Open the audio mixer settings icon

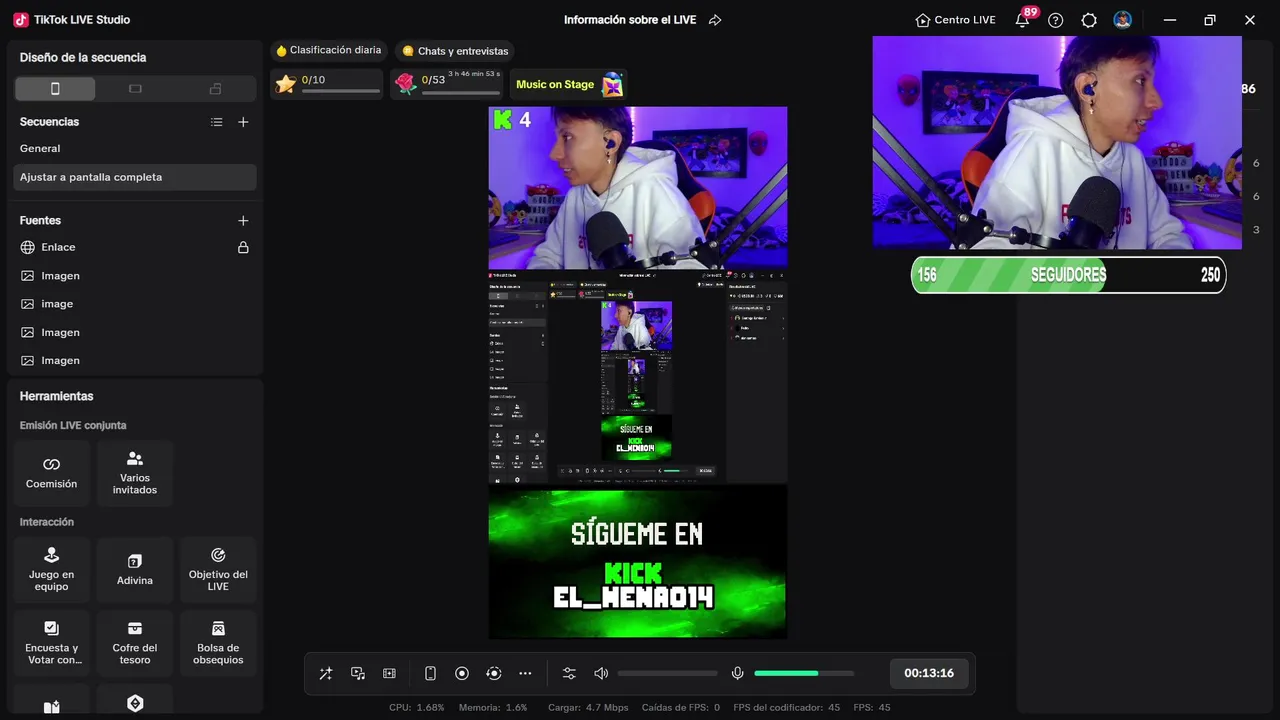(x=569, y=674)
